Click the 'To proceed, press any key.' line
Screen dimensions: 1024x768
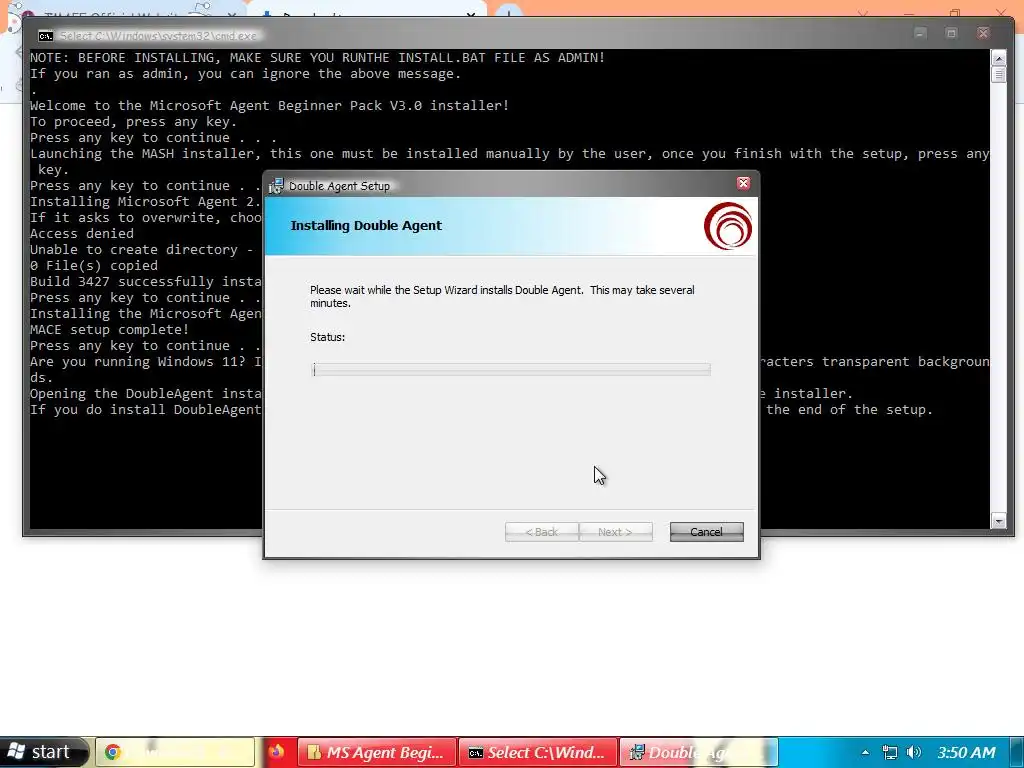(134, 121)
